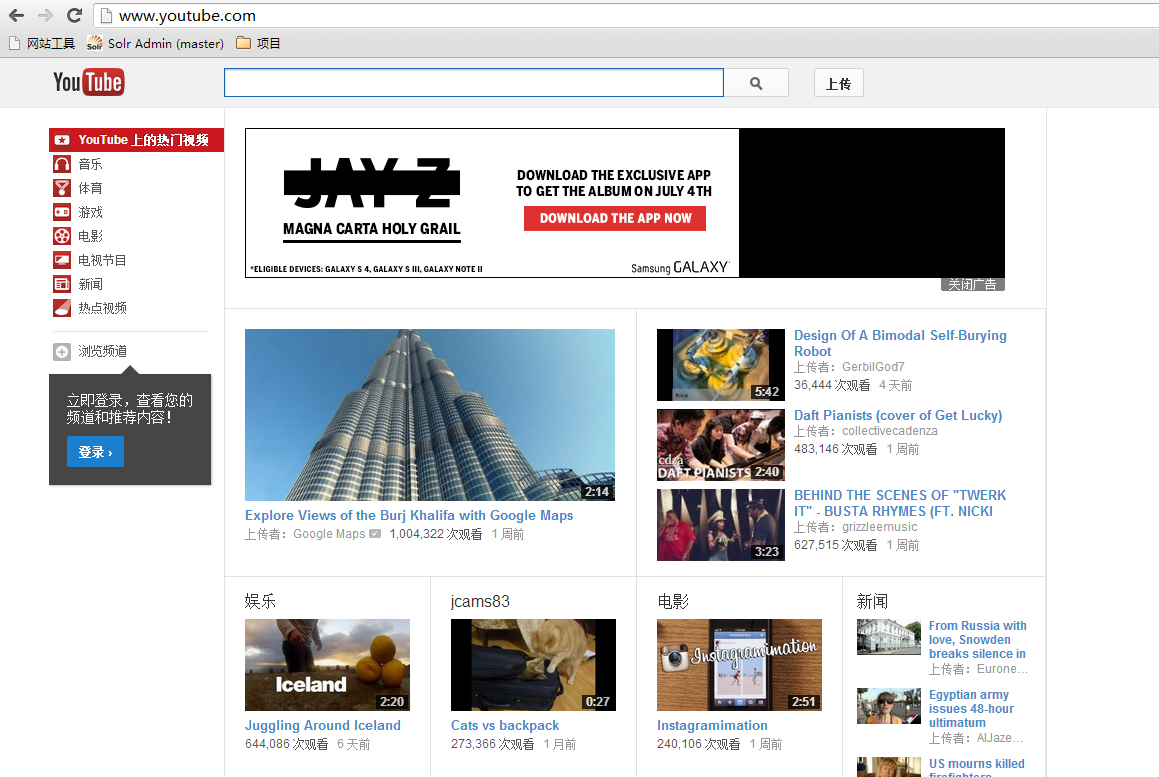1159x777 pixels.
Task: Open the Explore Views of the Burj Khalifa link
Action: point(409,515)
